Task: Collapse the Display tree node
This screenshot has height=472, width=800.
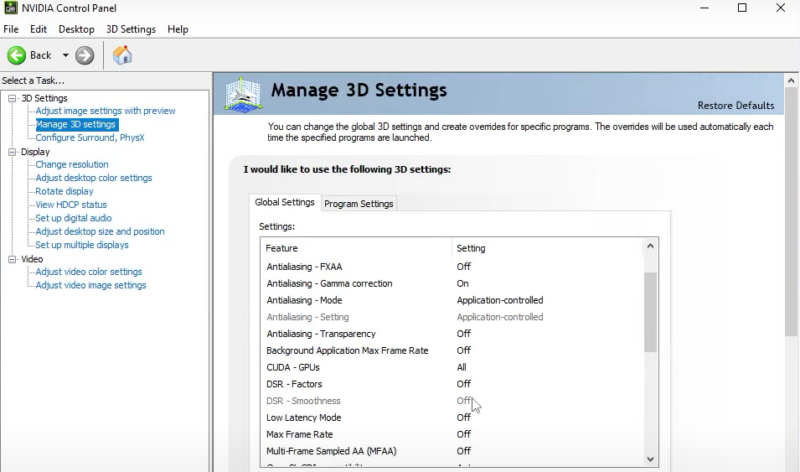Action: pyautogui.click(x=12, y=152)
